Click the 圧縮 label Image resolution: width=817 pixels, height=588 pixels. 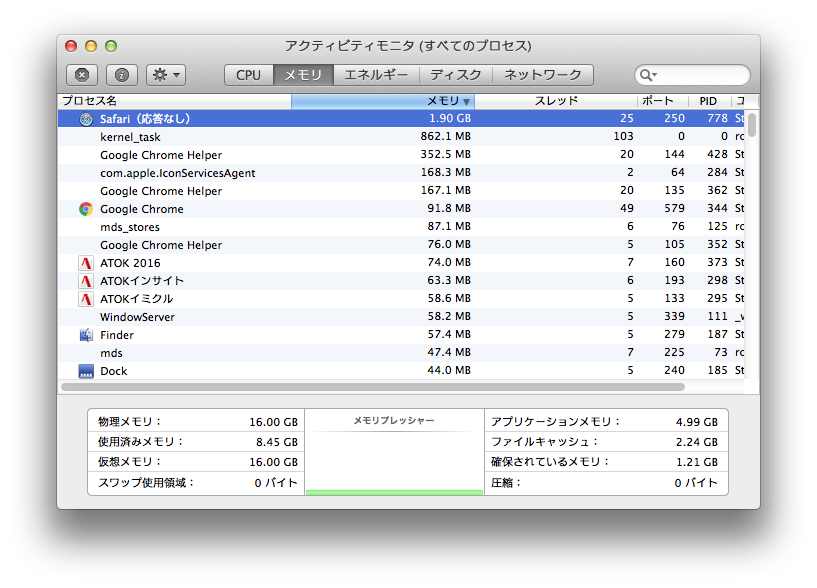click(506, 483)
